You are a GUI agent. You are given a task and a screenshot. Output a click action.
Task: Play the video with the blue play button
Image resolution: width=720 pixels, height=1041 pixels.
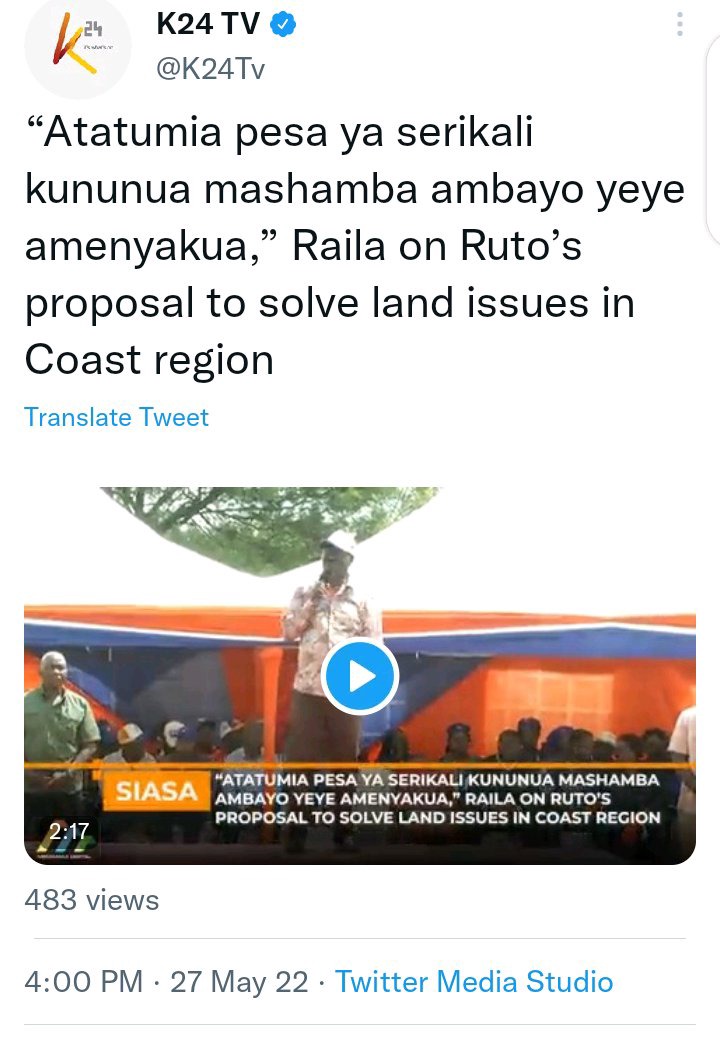coord(359,677)
